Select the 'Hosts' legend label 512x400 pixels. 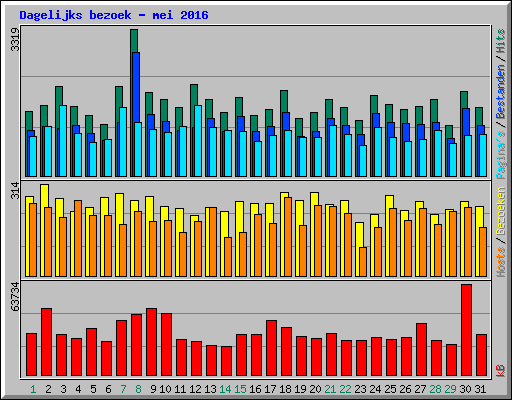pos(501,262)
